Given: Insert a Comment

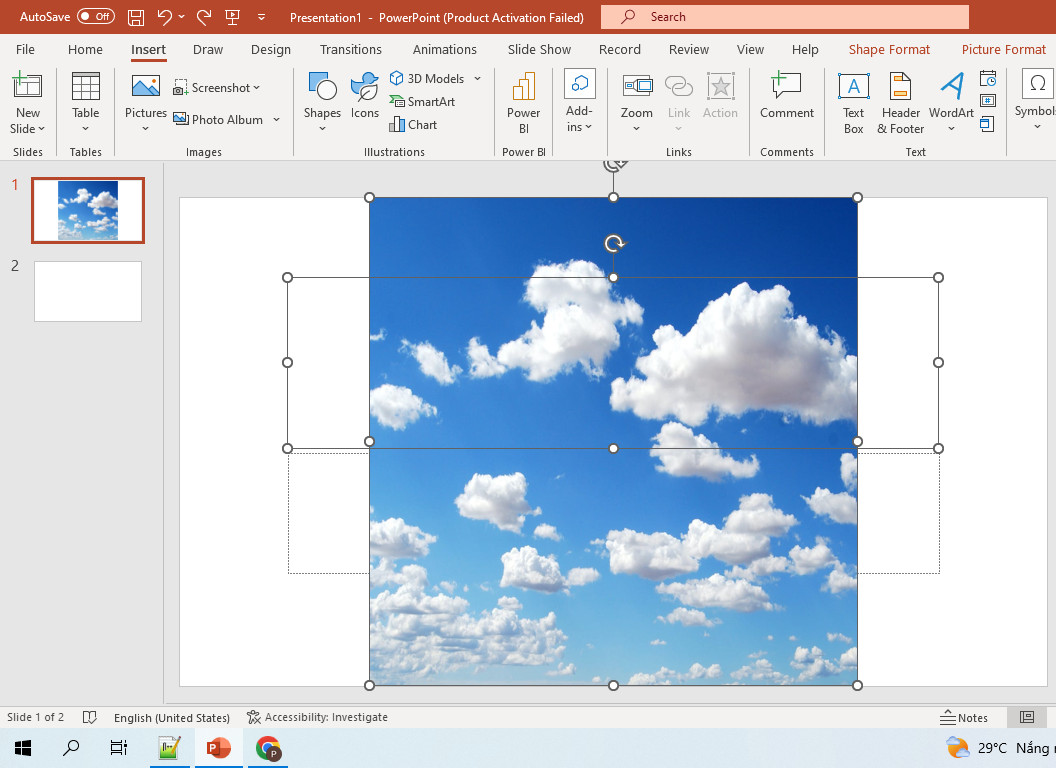Looking at the screenshot, I should click(787, 96).
